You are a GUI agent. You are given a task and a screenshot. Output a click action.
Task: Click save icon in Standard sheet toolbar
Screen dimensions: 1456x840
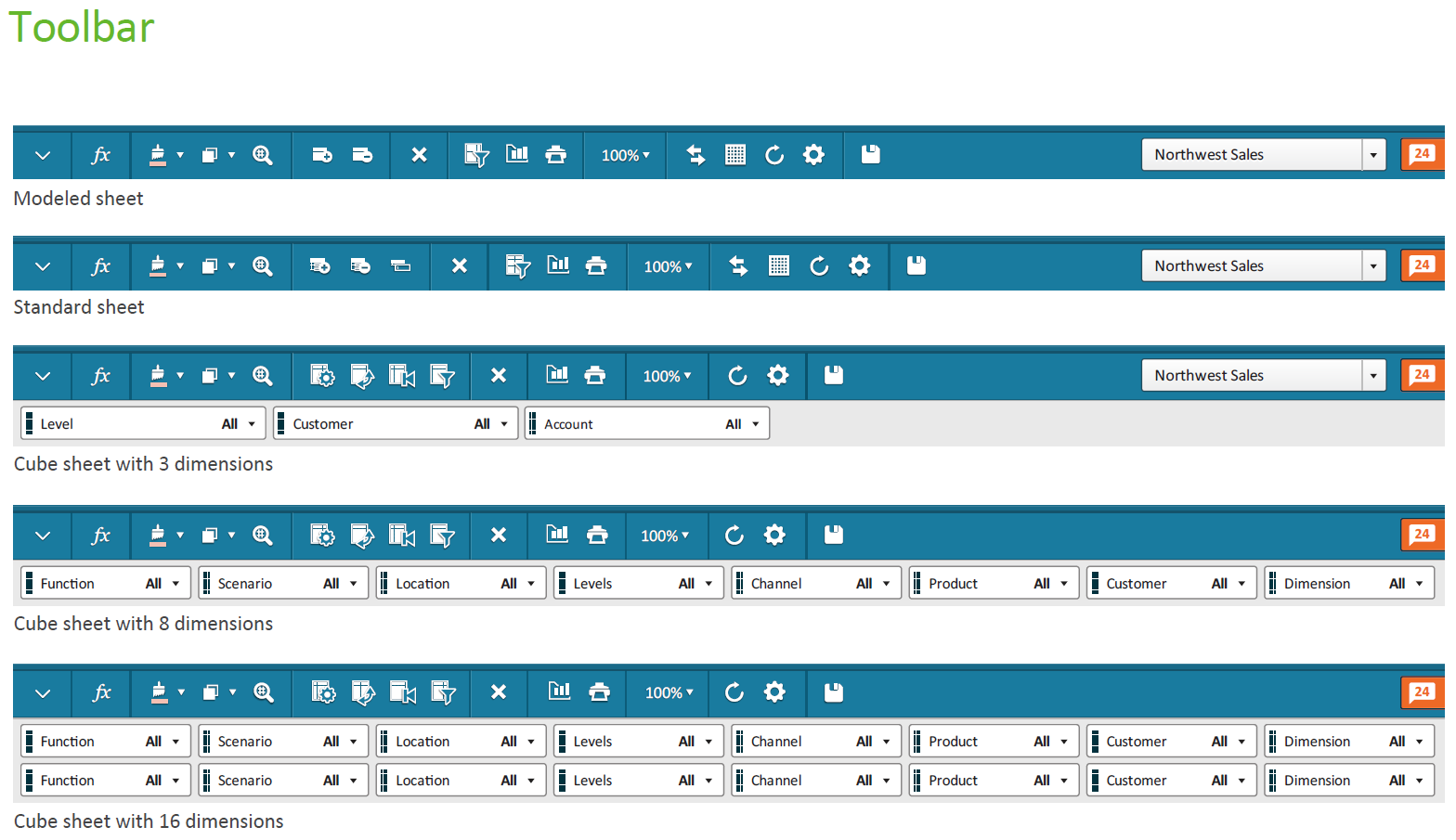tap(916, 265)
